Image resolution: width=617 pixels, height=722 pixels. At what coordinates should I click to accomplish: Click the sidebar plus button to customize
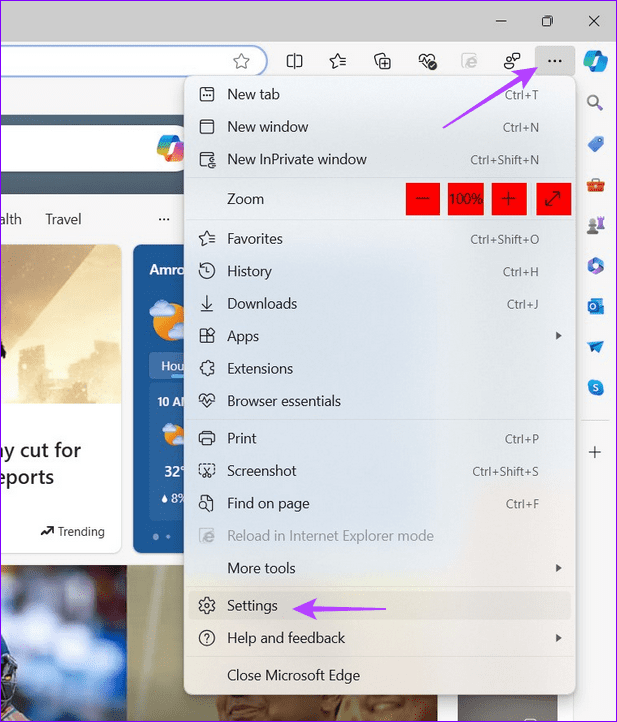[x=595, y=452]
